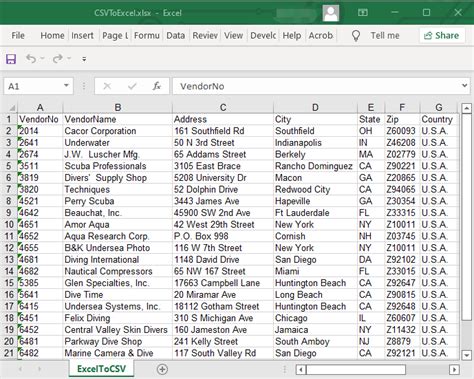
Task: Open the Formulas tab
Action: tap(147, 35)
